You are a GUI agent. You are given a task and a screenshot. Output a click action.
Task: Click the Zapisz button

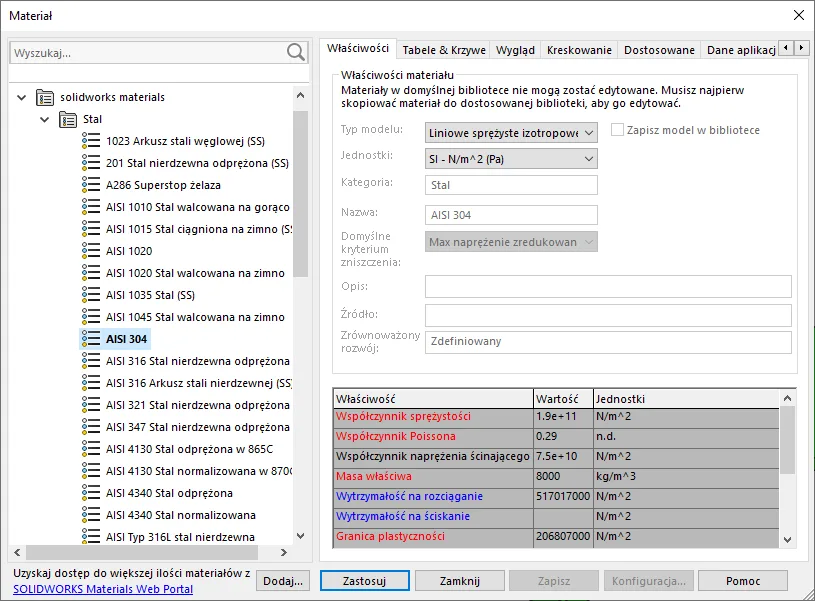[x=554, y=581]
